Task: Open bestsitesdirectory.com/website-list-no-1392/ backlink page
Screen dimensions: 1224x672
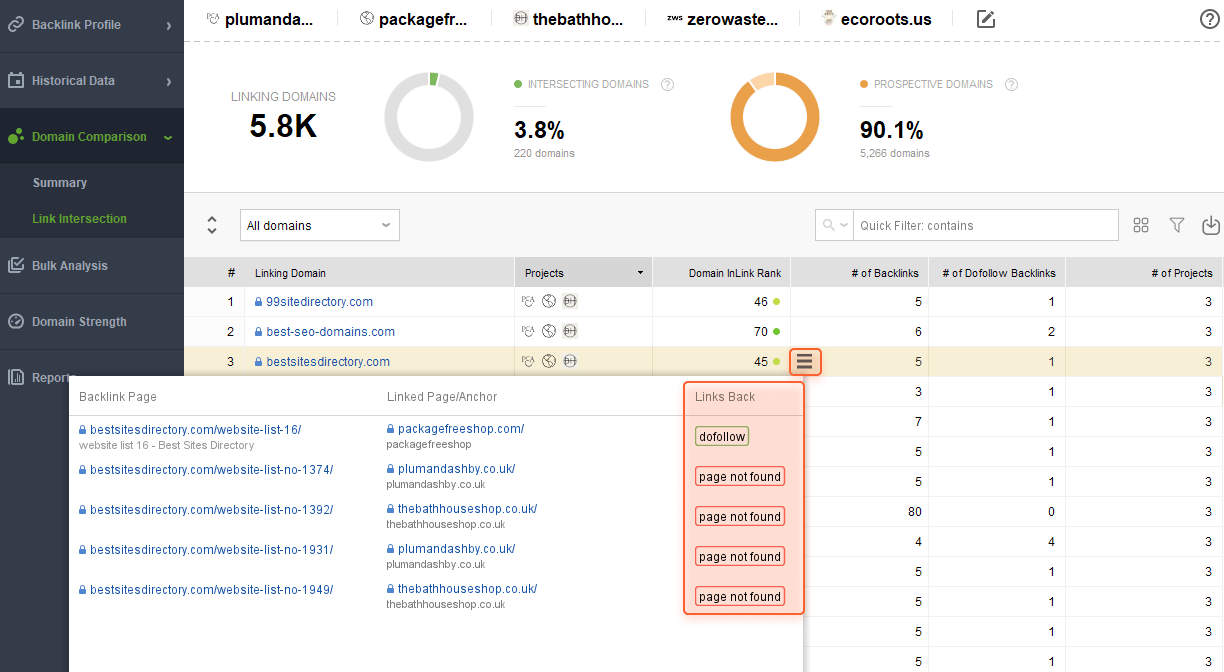Action: 211,510
